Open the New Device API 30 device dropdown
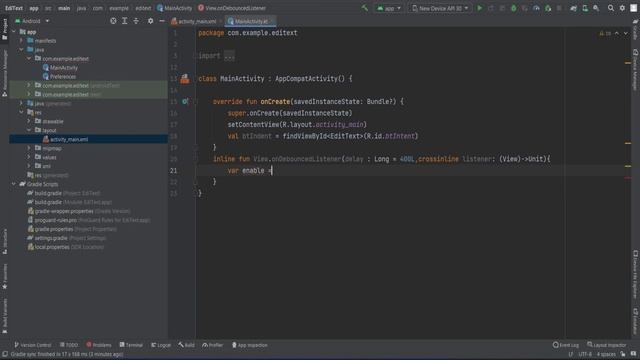Image resolution: width=640 pixels, height=360 pixels. (440, 8)
